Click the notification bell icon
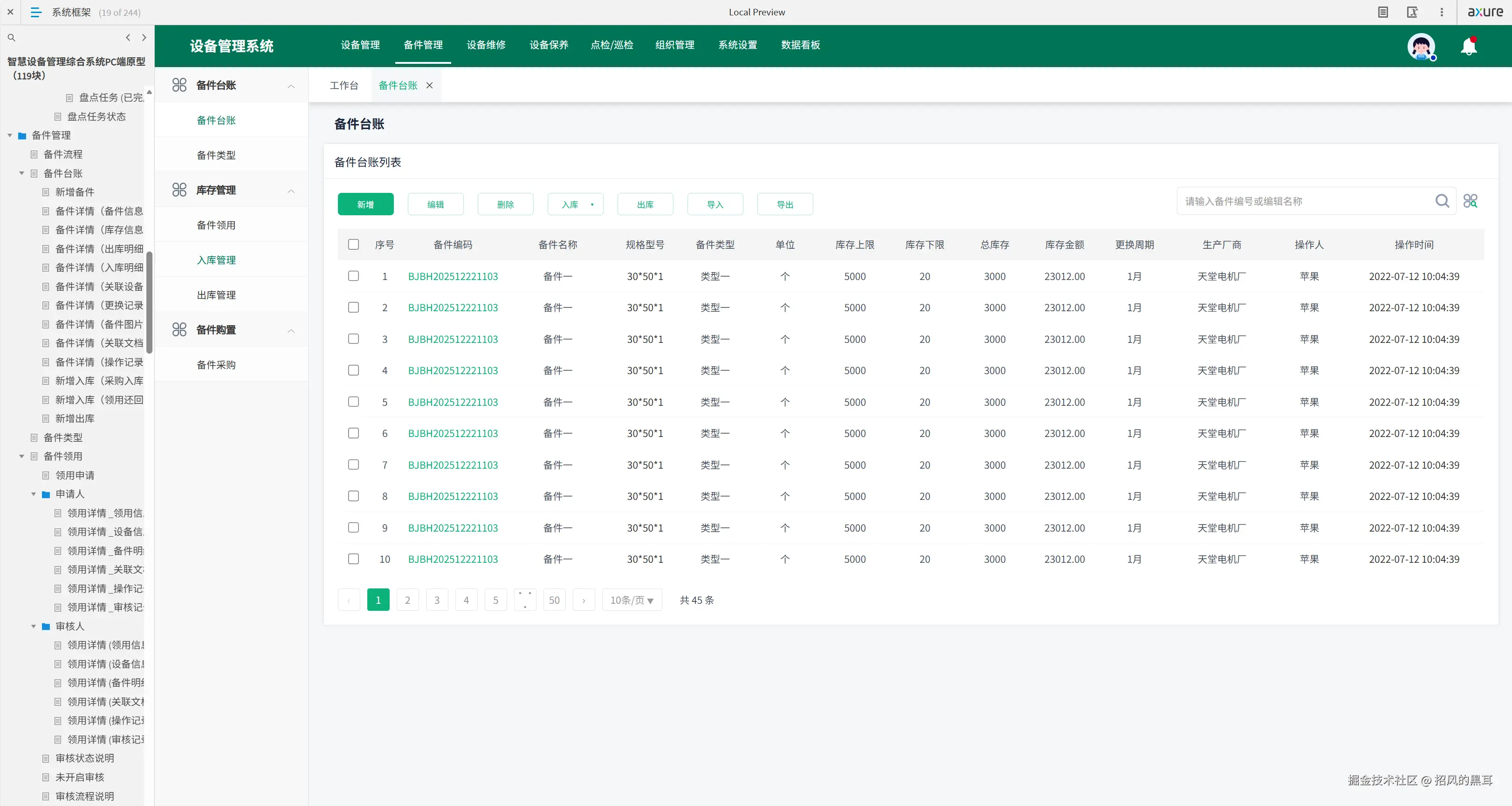 pos(1468,46)
